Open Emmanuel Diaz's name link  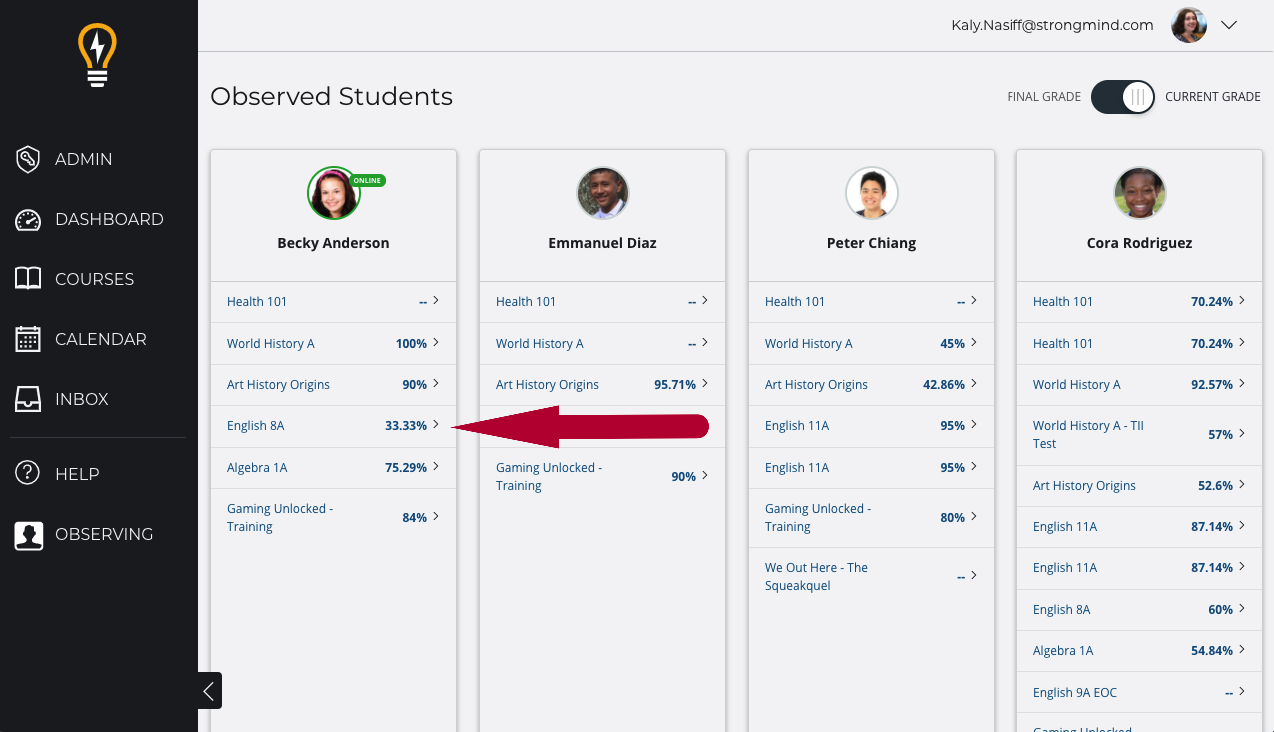(602, 243)
